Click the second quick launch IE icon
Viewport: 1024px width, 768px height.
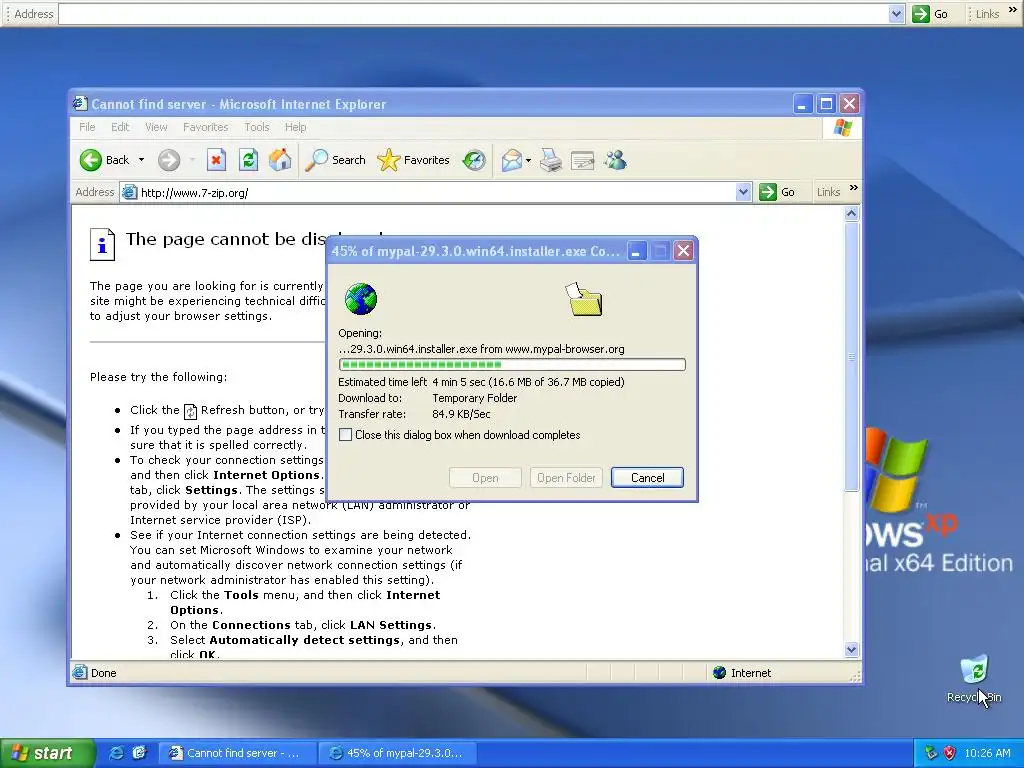pos(139,753)
